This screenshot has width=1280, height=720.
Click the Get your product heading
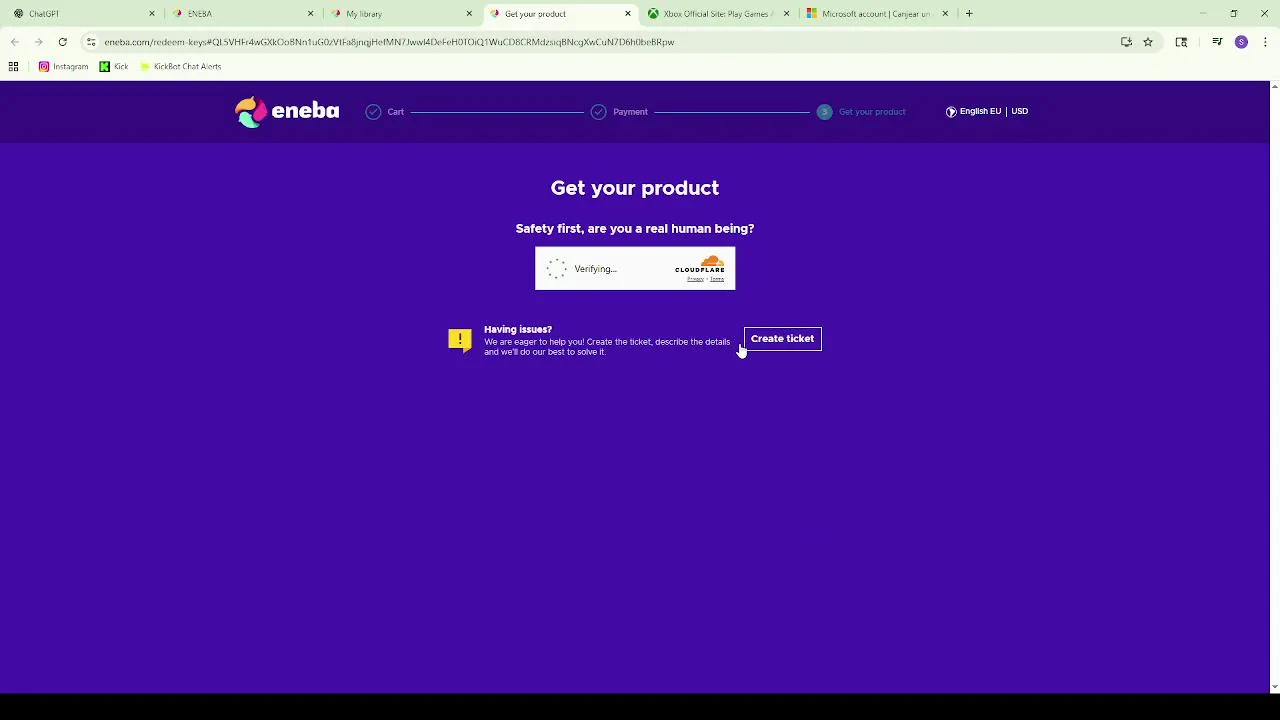[x=635, y=188]
